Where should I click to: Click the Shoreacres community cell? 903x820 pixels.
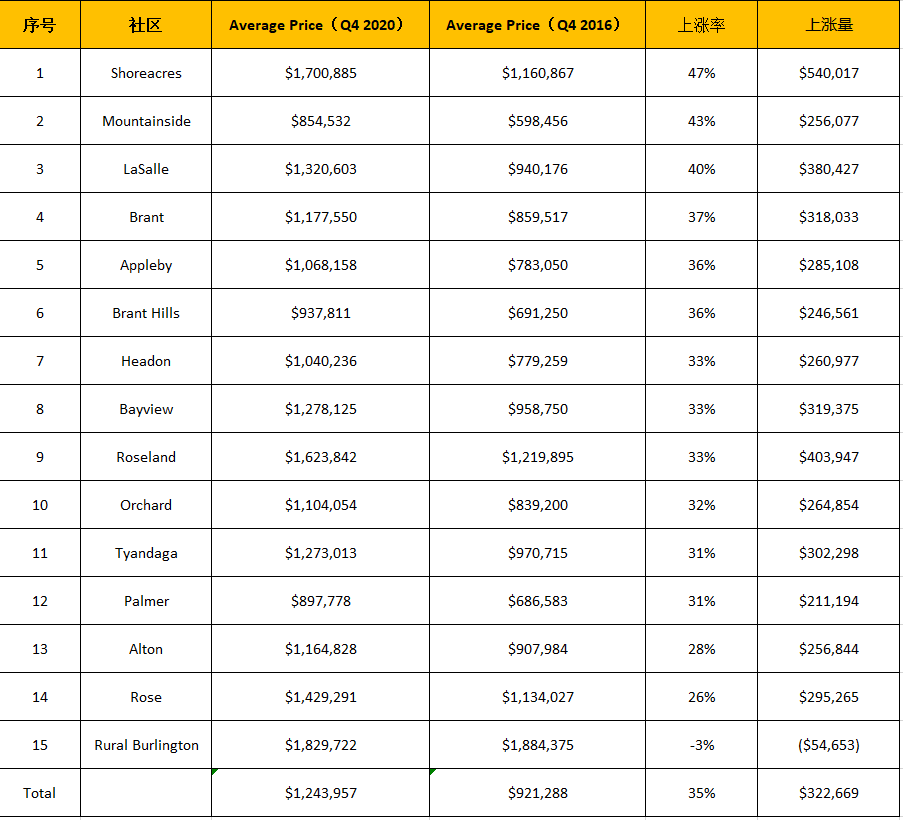pyautogui.click(x=146, y=73)
